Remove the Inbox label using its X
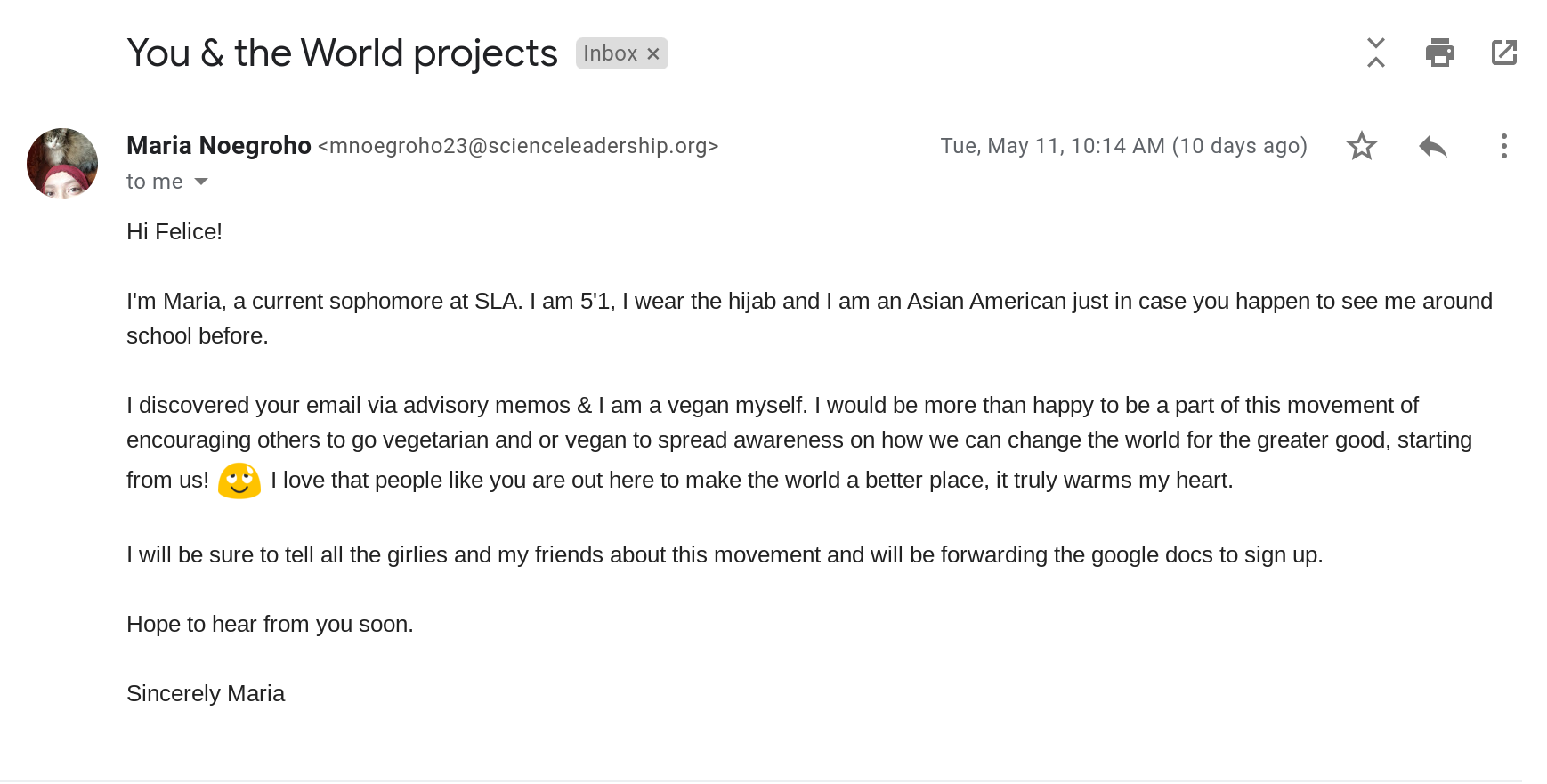The height and width of the screenshot is (784, 1547). coord(653,54)
